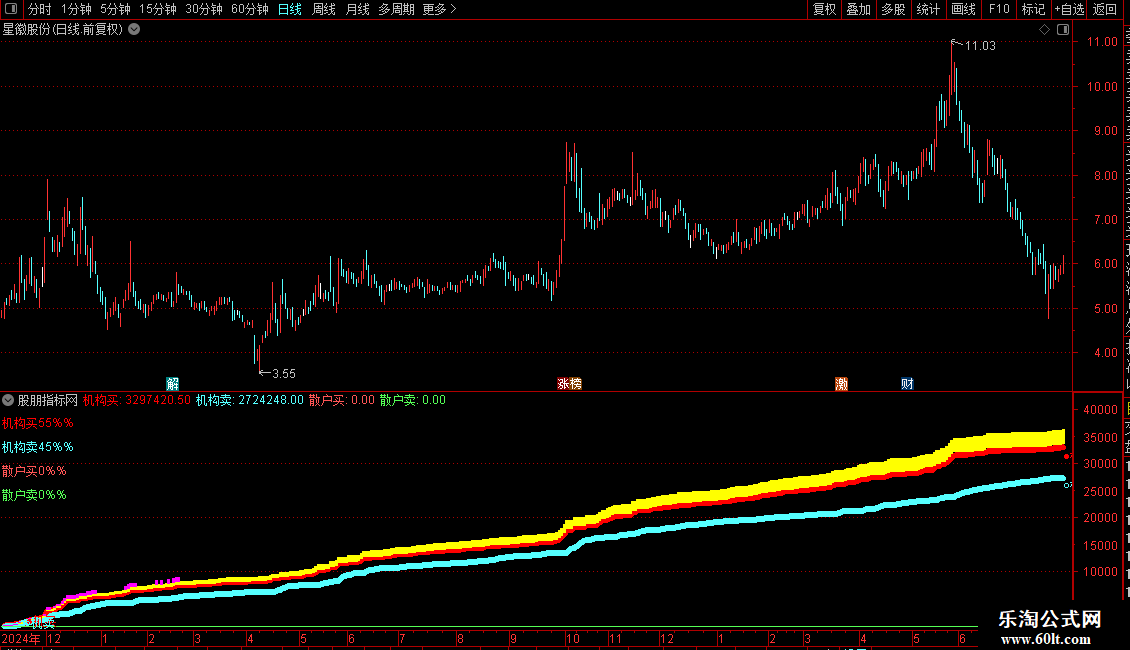
Task: Expand the 股朋指标网 indicator dropdown
Action: [8, 400]
